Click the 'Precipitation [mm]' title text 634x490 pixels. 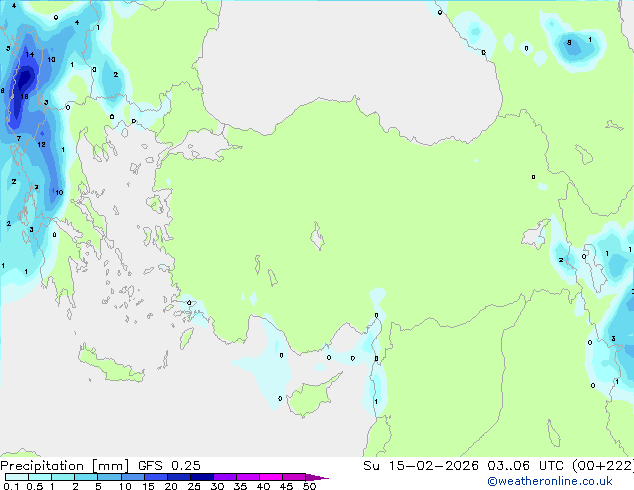pyautogui.click(x=64, y=466)
